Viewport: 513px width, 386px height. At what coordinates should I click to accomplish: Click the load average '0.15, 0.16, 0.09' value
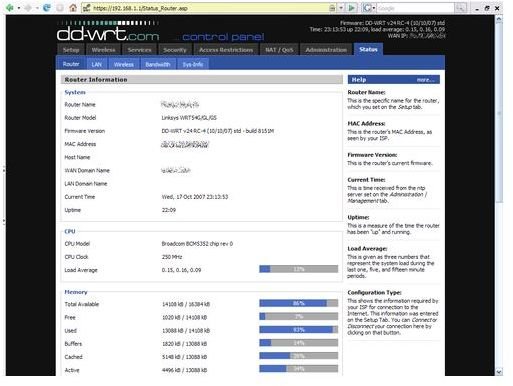[x=181, y=270]
